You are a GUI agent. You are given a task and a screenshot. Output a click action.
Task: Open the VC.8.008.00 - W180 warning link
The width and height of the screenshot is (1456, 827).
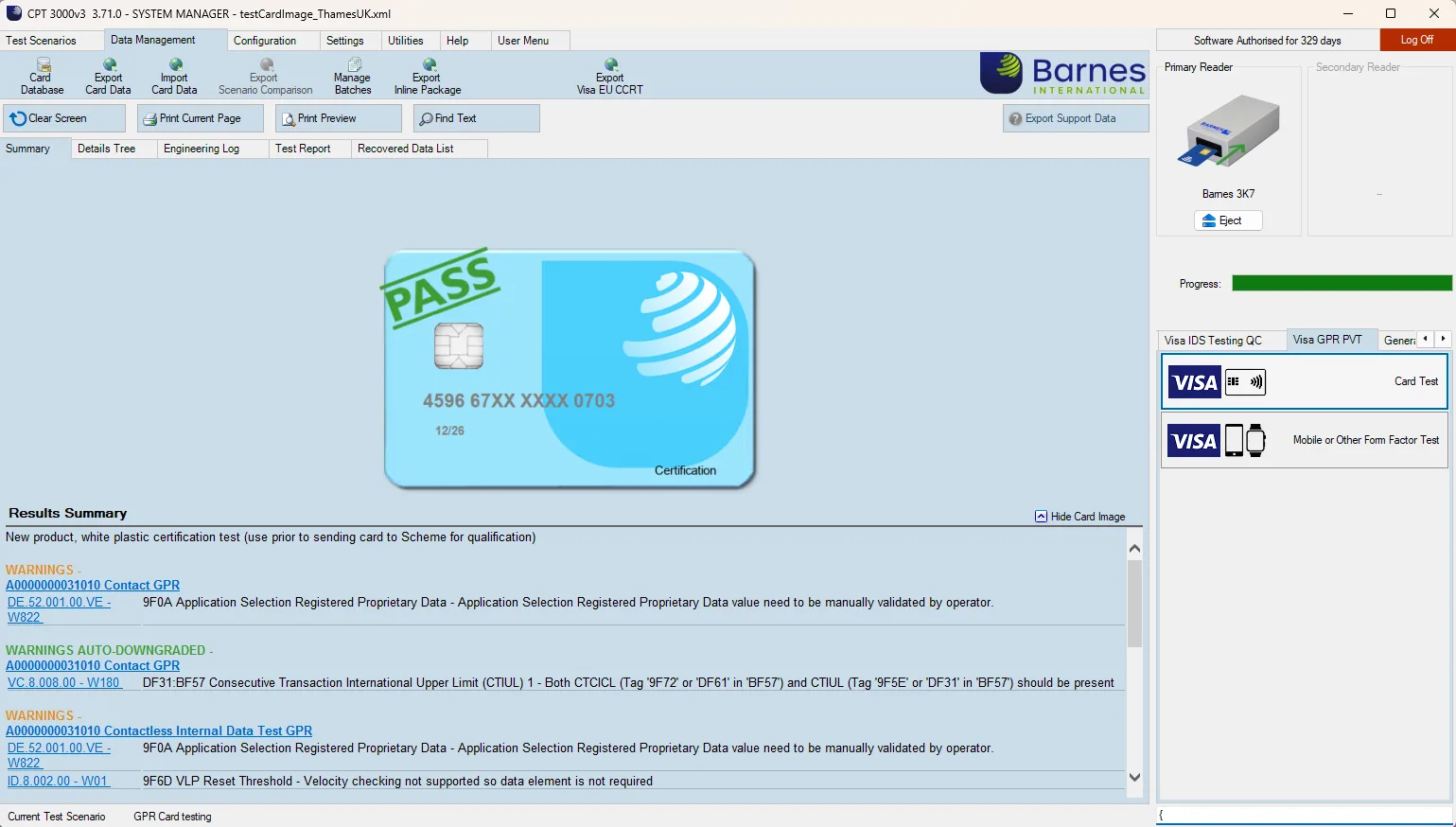[x=64, y=682]
